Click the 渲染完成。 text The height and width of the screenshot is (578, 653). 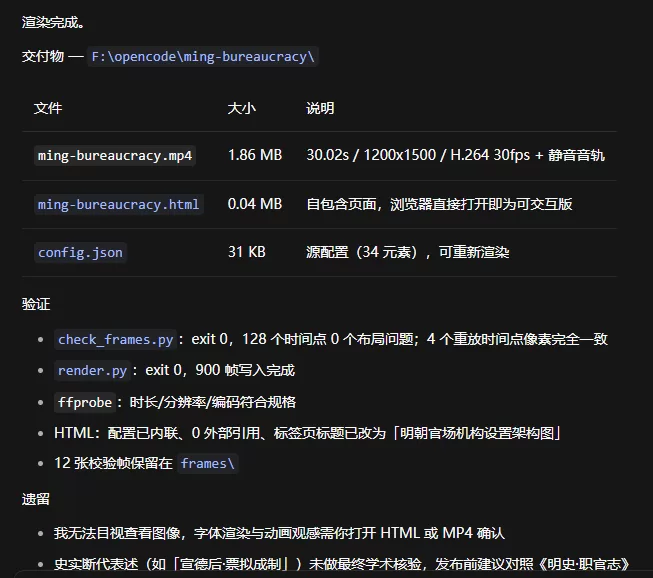point(53,22)
